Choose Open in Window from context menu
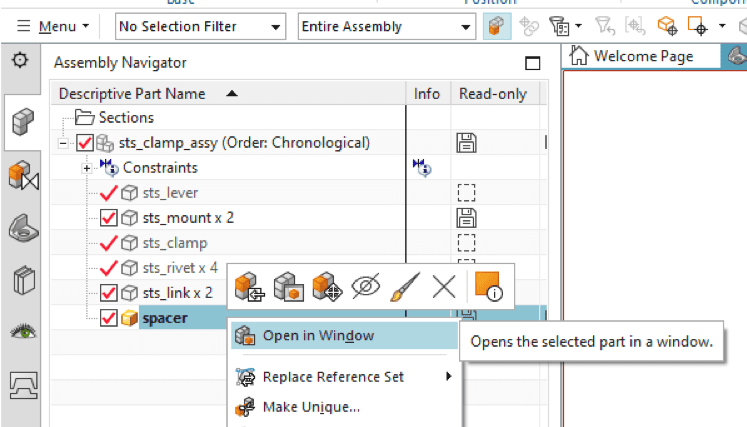 point(344,336)
